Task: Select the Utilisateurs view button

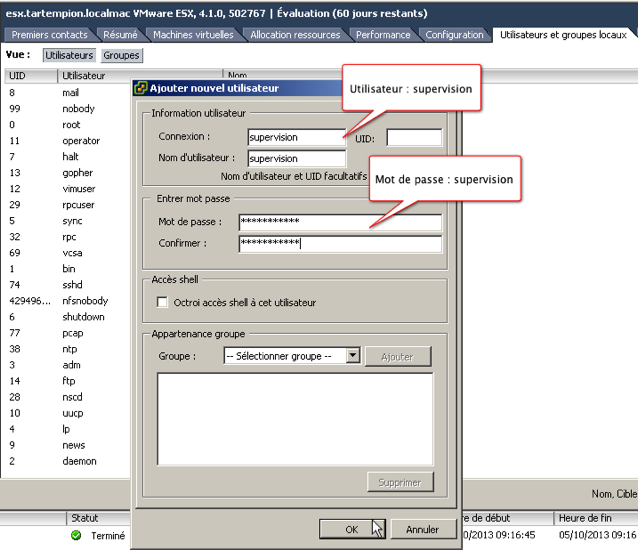Action: (x=69, y=55)
